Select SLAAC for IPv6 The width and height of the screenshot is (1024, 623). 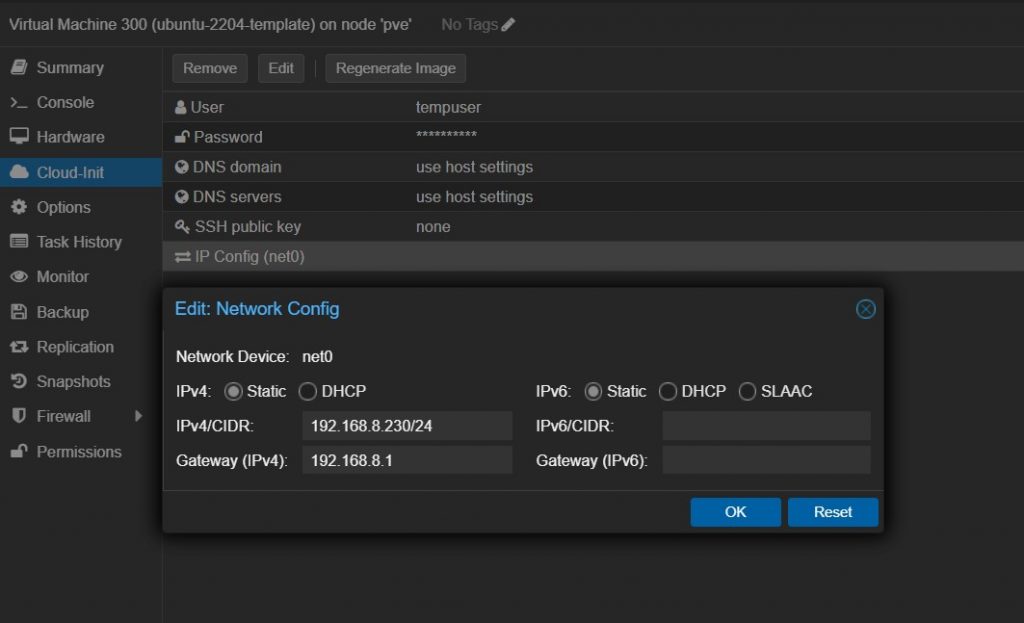(747, 392)
